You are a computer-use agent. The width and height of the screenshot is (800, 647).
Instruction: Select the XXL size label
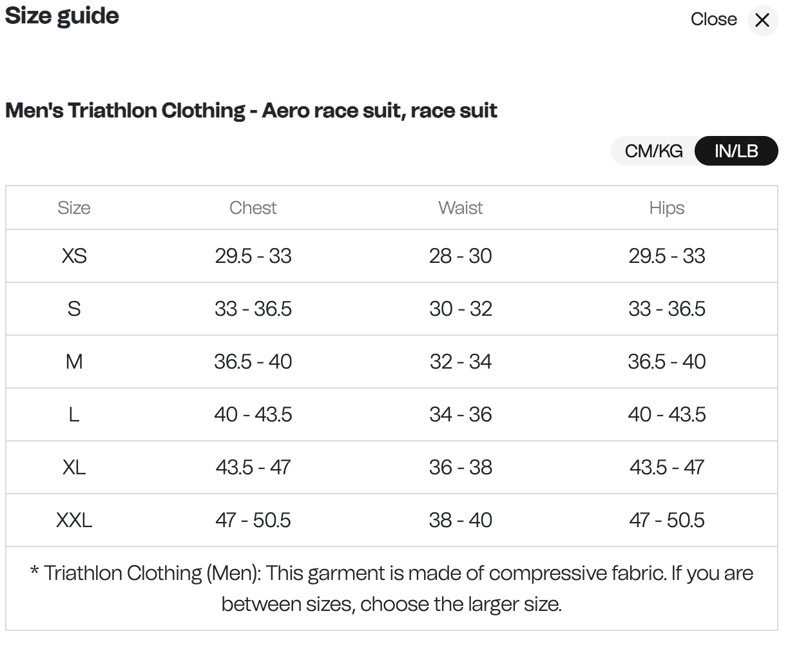[x=73, y=520]
